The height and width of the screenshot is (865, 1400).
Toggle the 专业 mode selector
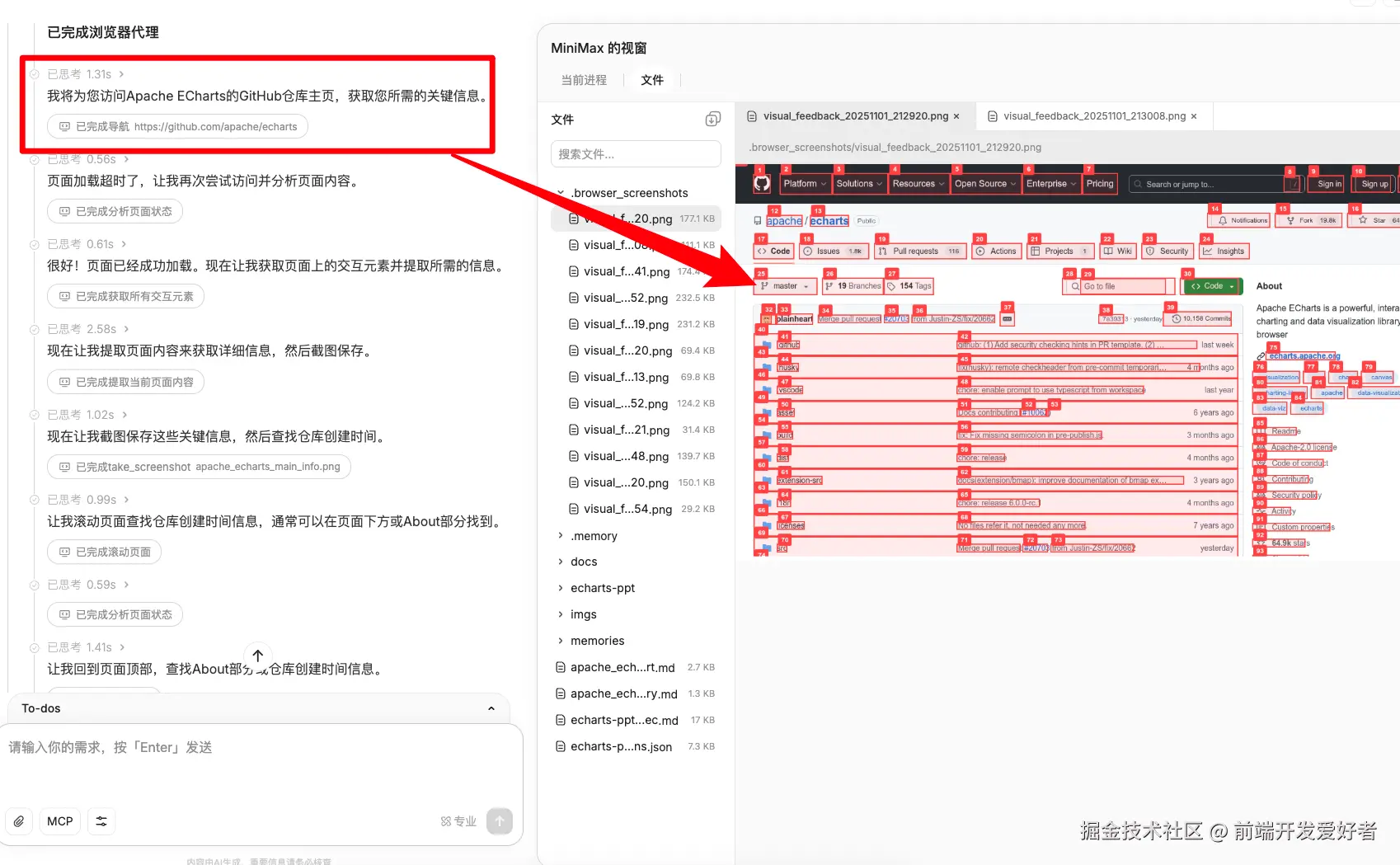click(x=458, y=821)
